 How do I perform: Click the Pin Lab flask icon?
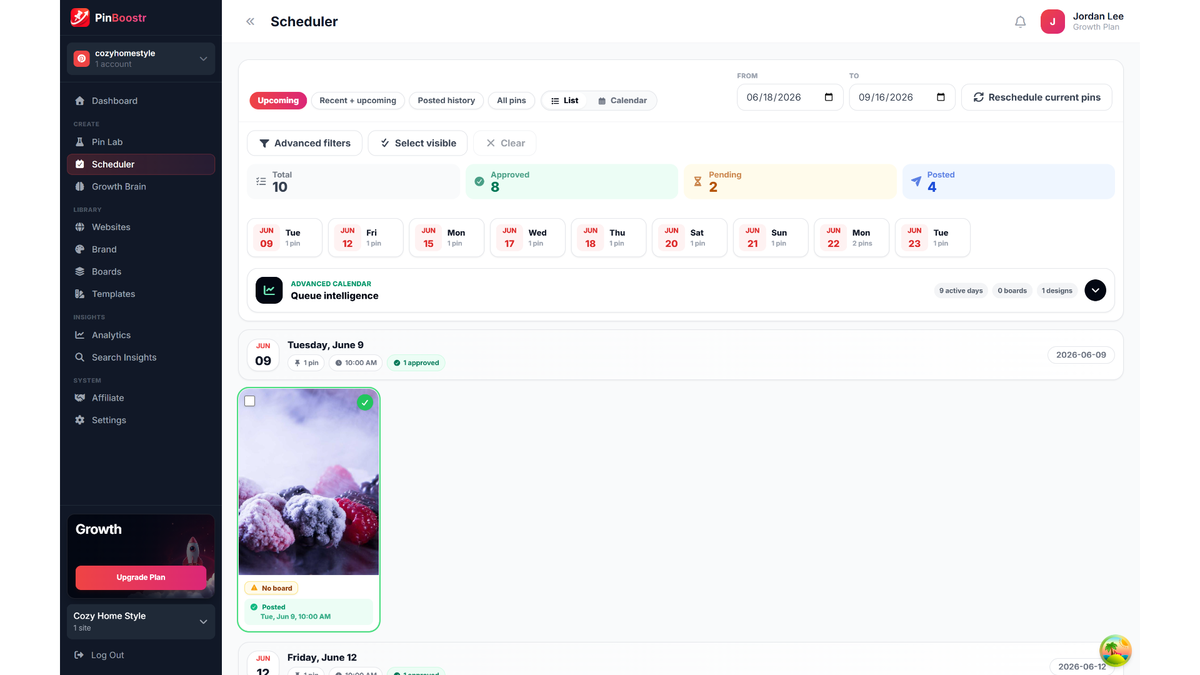pos(80,142)
